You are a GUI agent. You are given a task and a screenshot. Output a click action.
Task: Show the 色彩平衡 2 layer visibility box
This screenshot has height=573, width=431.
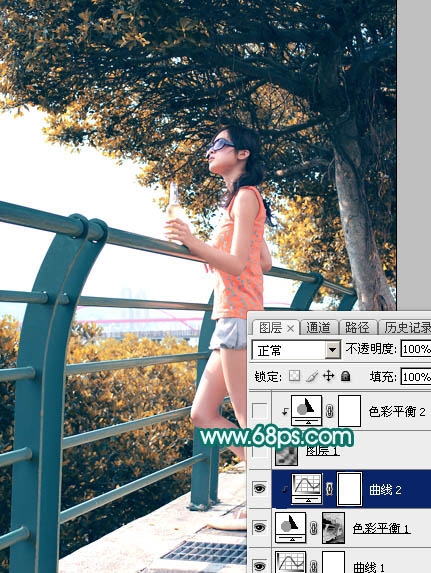tap(260, 411)
